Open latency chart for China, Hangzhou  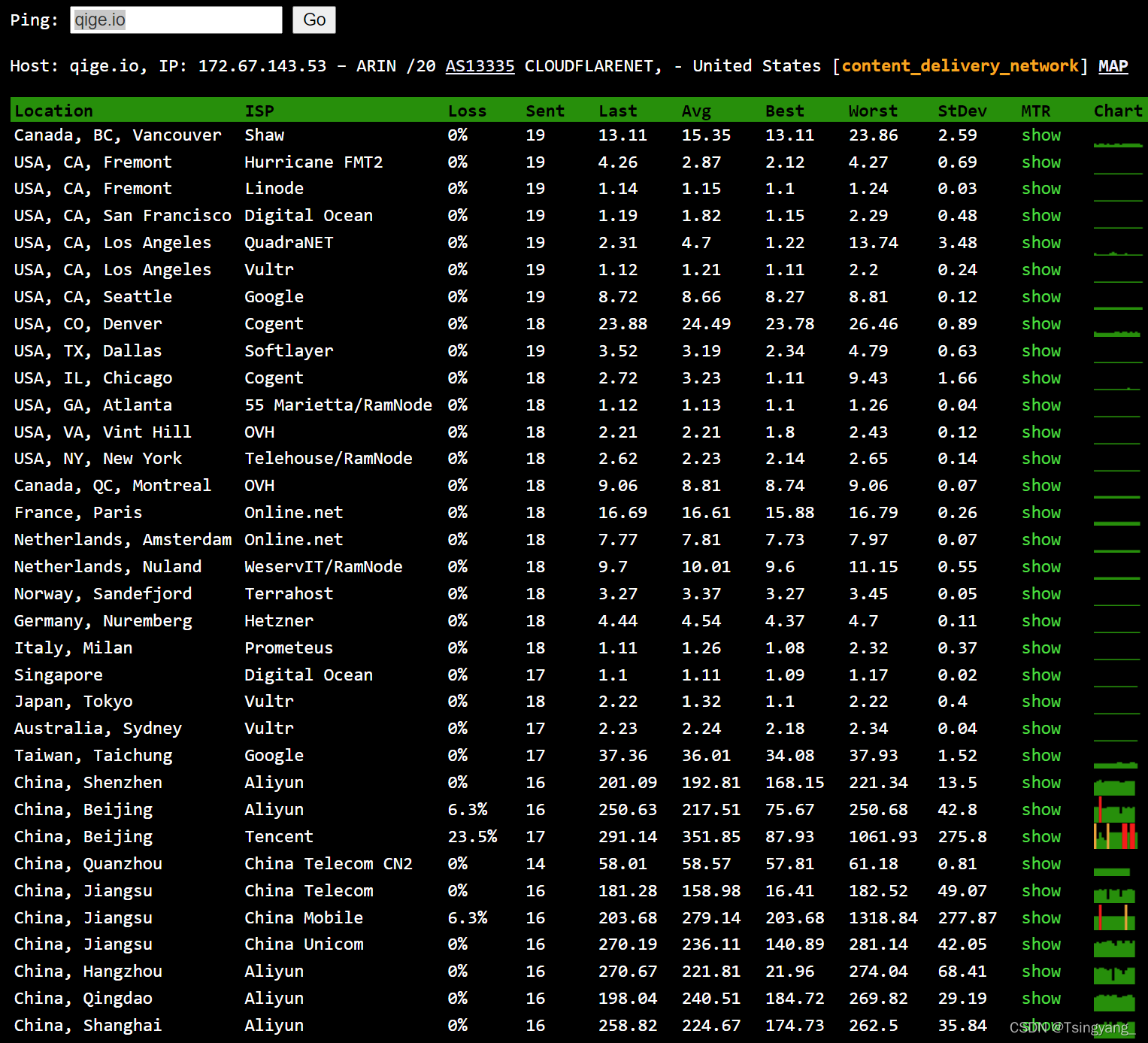coord(1115,975)
